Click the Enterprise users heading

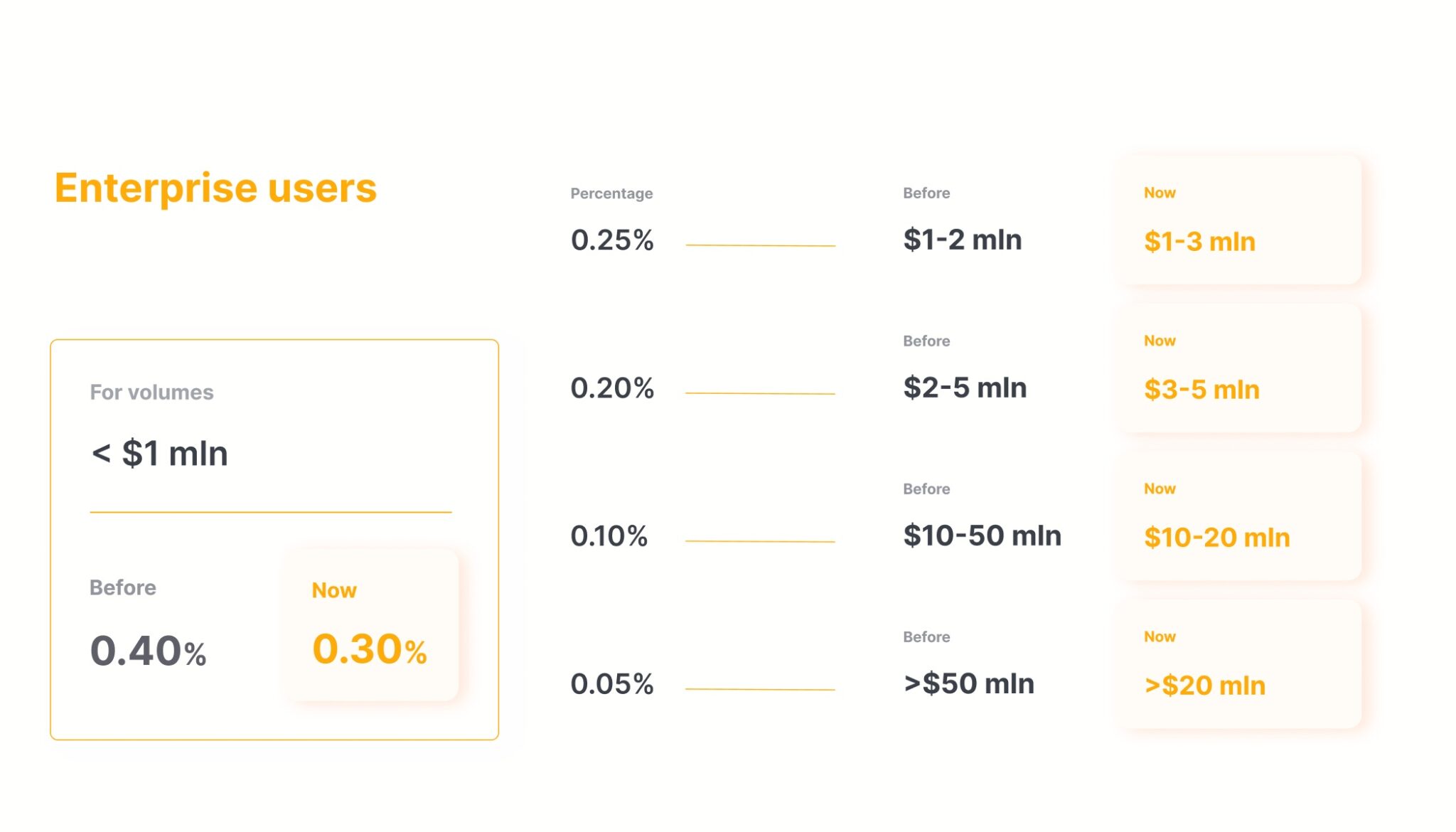(x=215, y=188)
